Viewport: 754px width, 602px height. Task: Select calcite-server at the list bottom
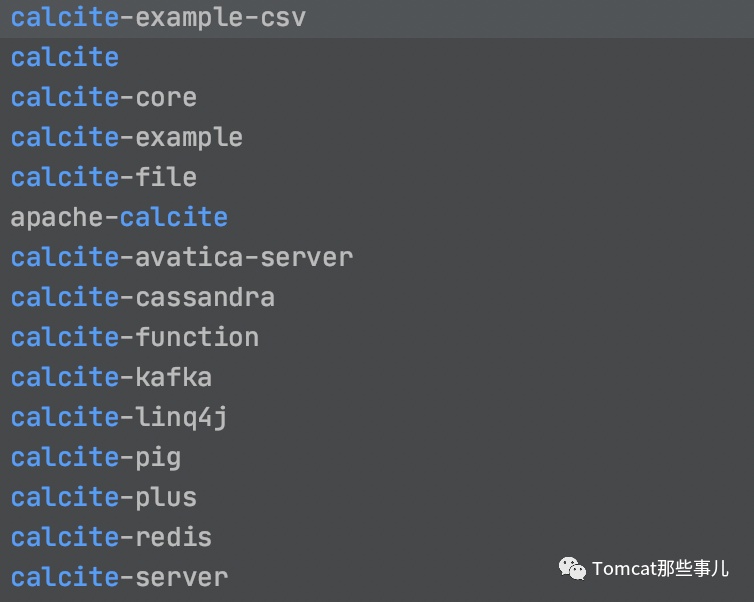(x=119, y=578)
